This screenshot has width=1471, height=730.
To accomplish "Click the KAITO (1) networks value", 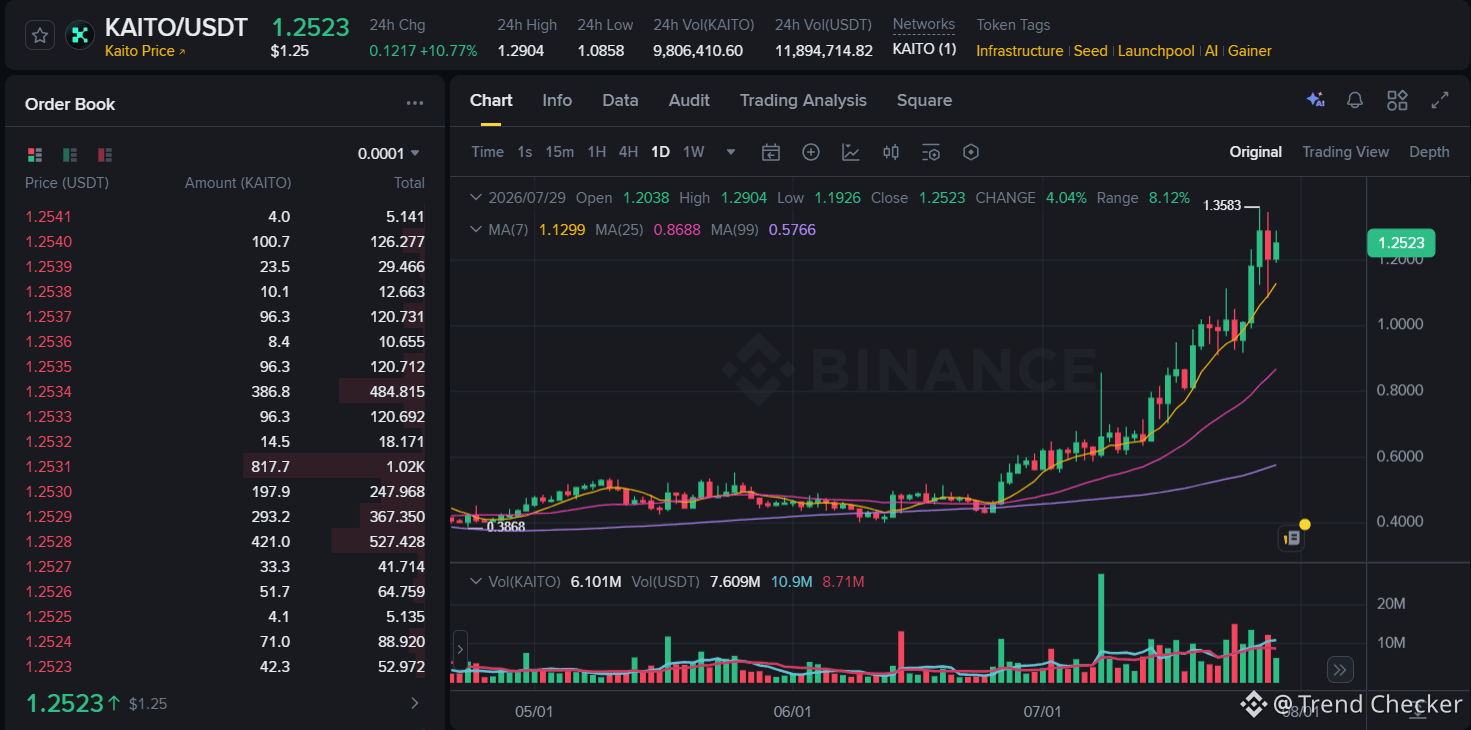I will [924, 50].
